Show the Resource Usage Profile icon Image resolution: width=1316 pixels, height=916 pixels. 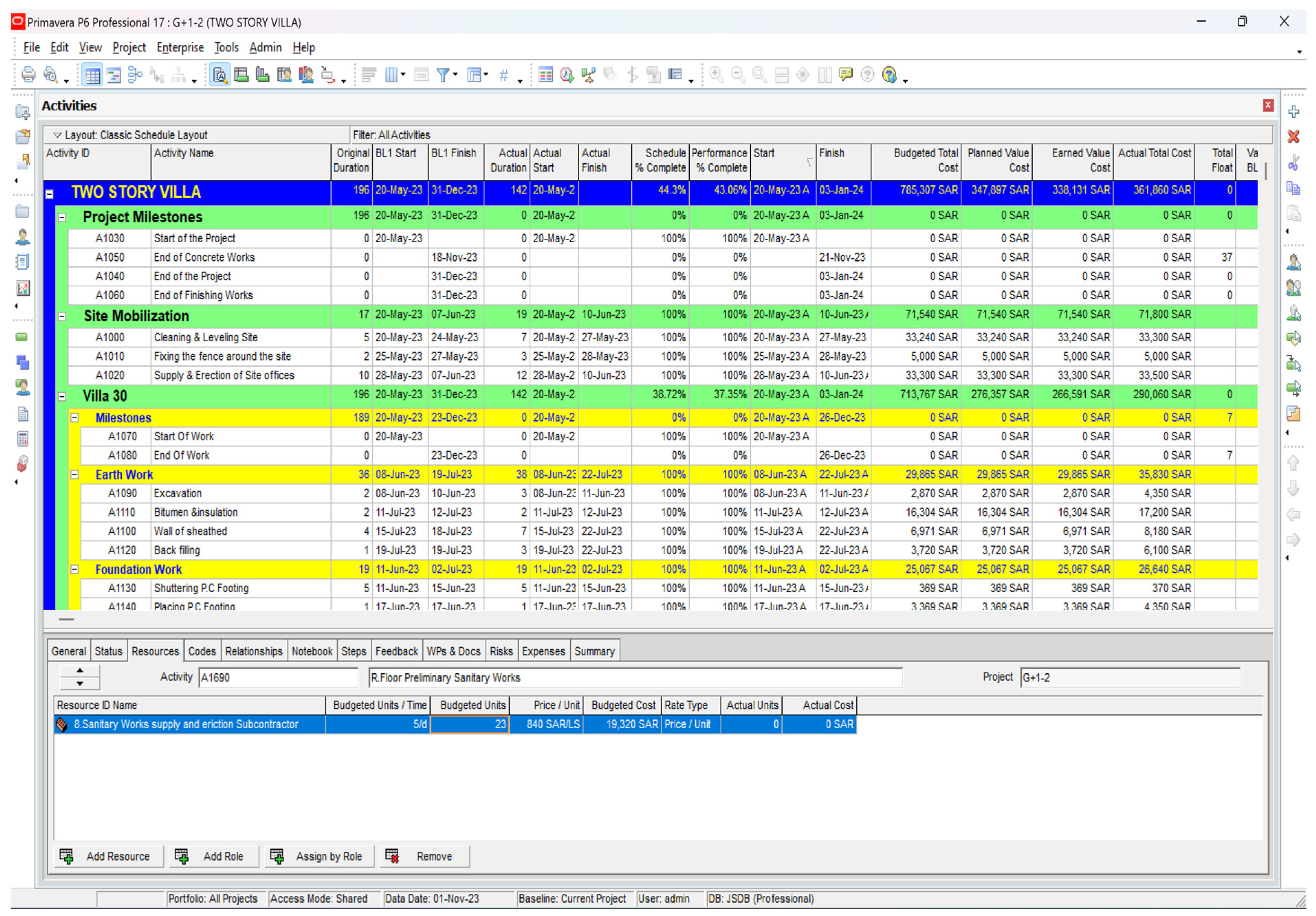[x=306, y=75]
